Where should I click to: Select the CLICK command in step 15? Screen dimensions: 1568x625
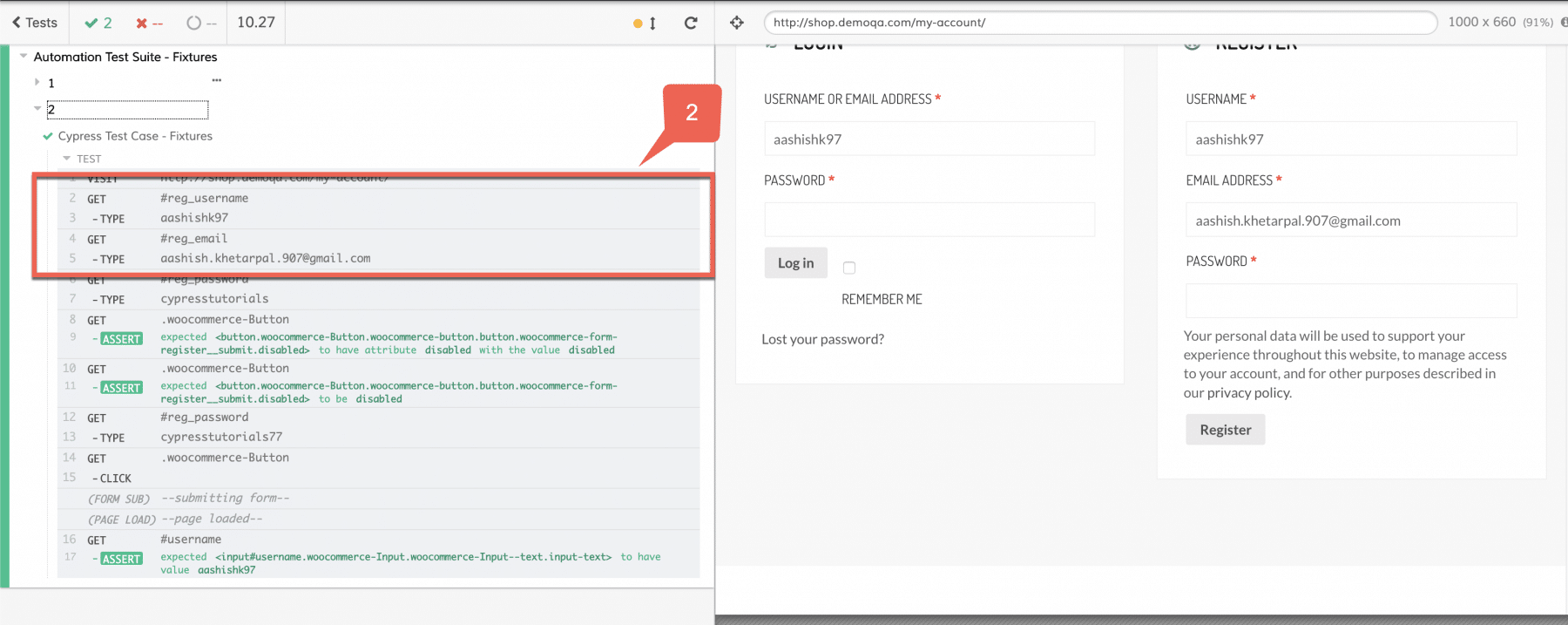tap(115, 479)
